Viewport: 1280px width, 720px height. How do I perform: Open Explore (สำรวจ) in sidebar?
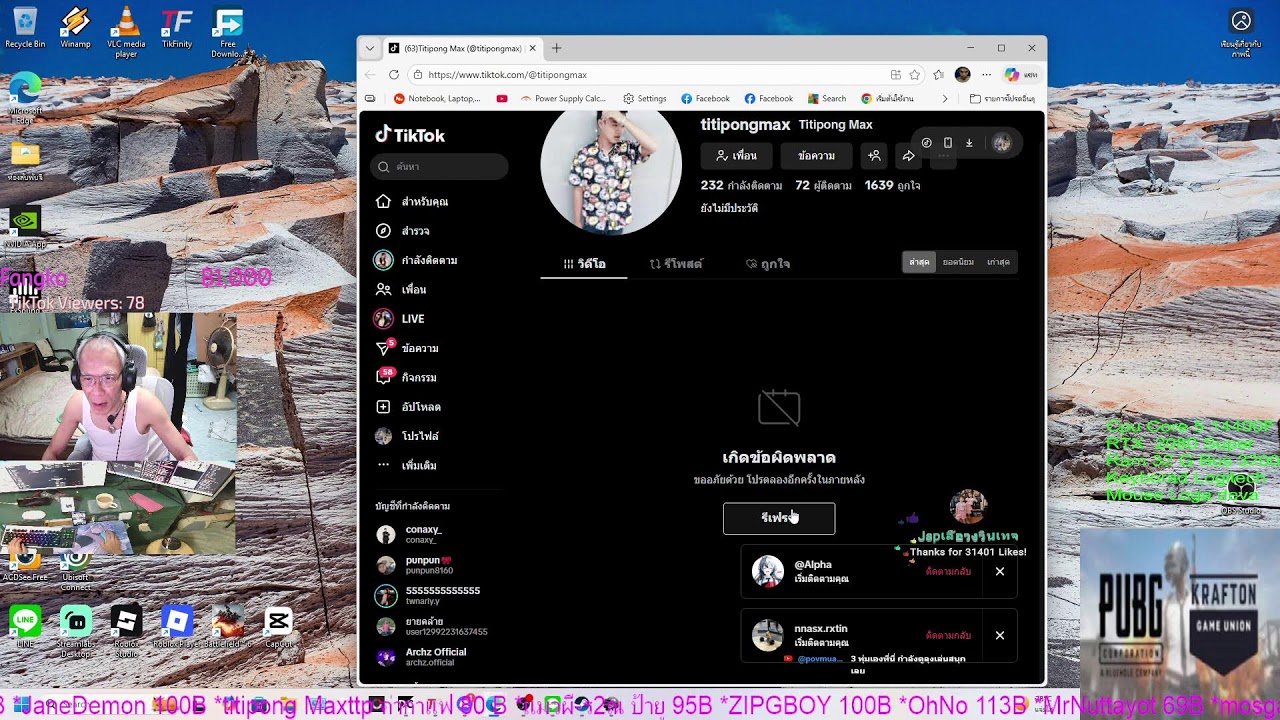click(x=403, y=231)
